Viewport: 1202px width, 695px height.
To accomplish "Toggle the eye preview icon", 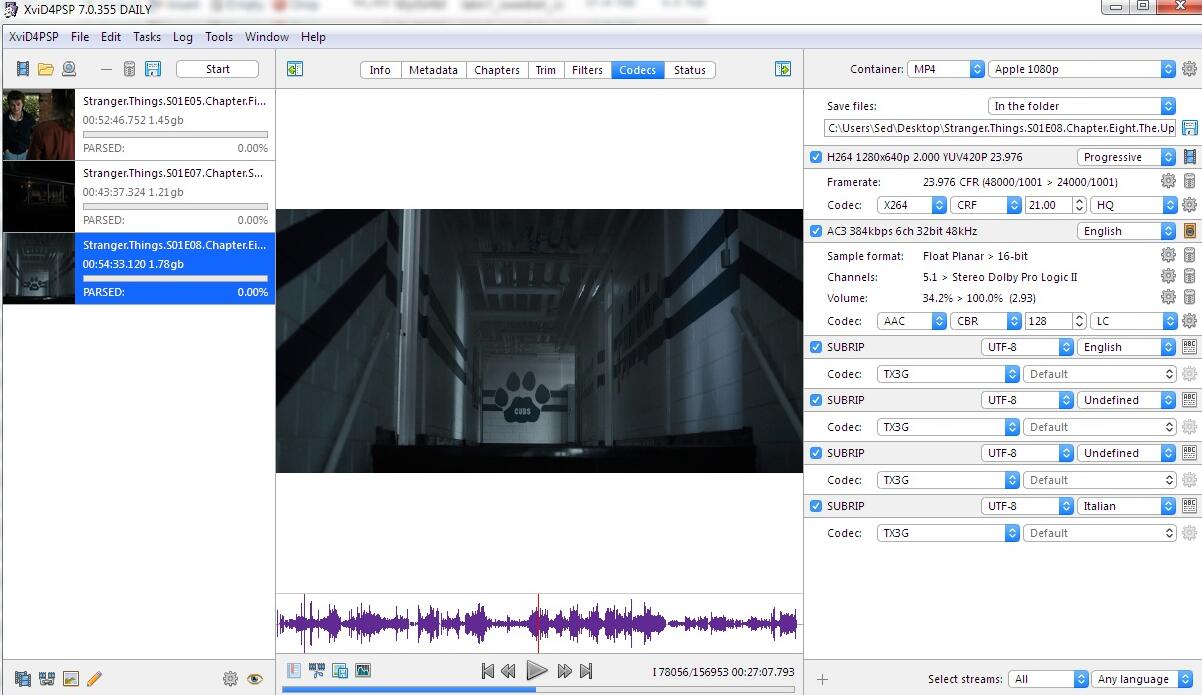I will 255,679.
